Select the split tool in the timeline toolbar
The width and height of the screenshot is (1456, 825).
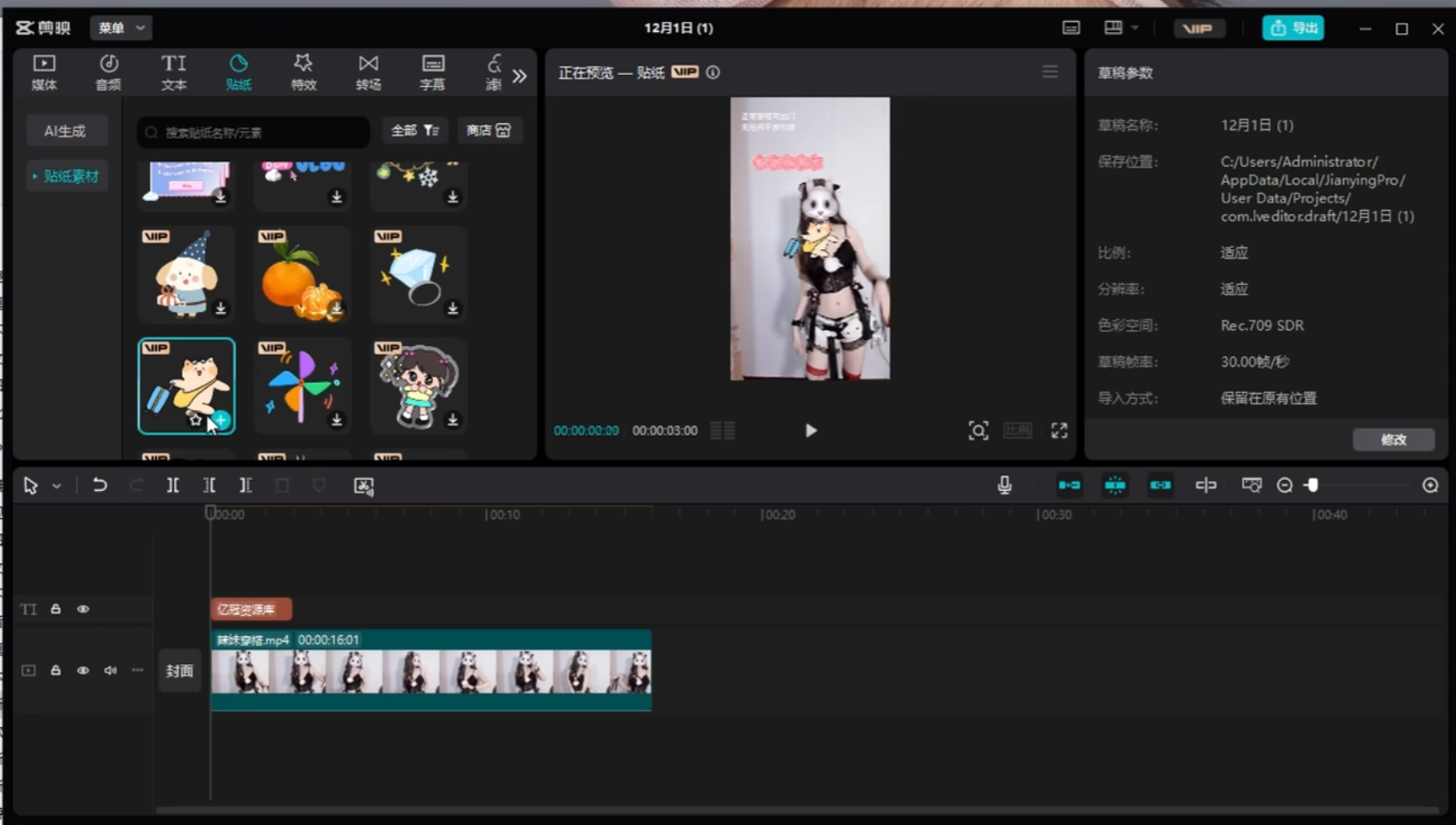pyautogui.click(x=172, y=485)
